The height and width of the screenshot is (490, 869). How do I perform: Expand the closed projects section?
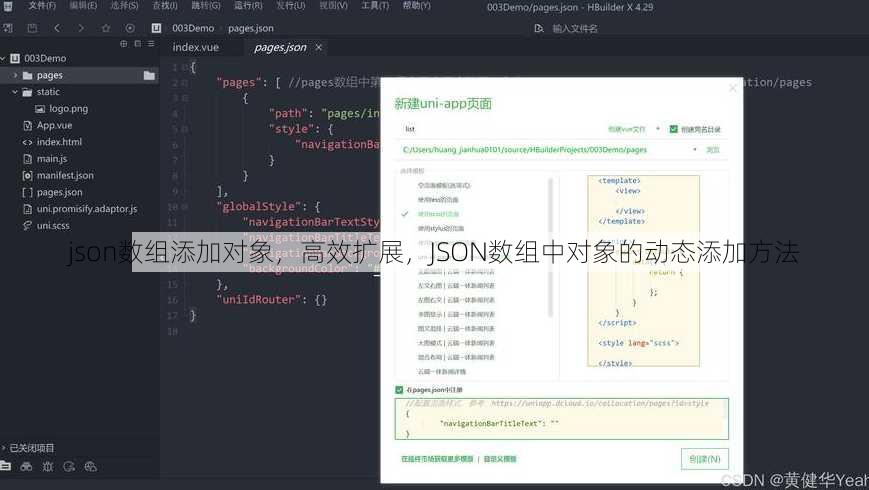pos(3,448)
